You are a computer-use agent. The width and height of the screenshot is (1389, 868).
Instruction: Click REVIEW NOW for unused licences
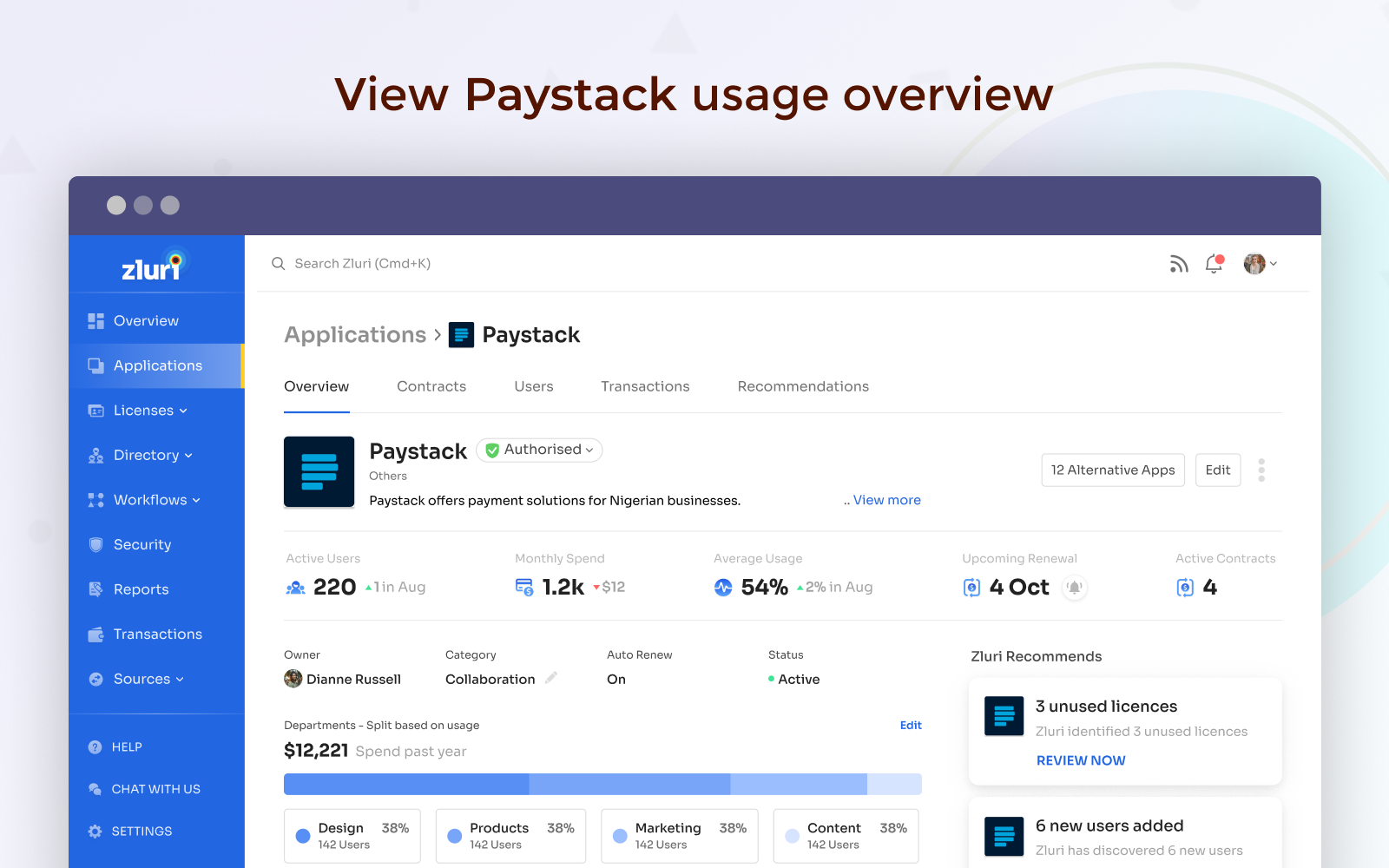pyautogui.click(x=1081, y=760)
